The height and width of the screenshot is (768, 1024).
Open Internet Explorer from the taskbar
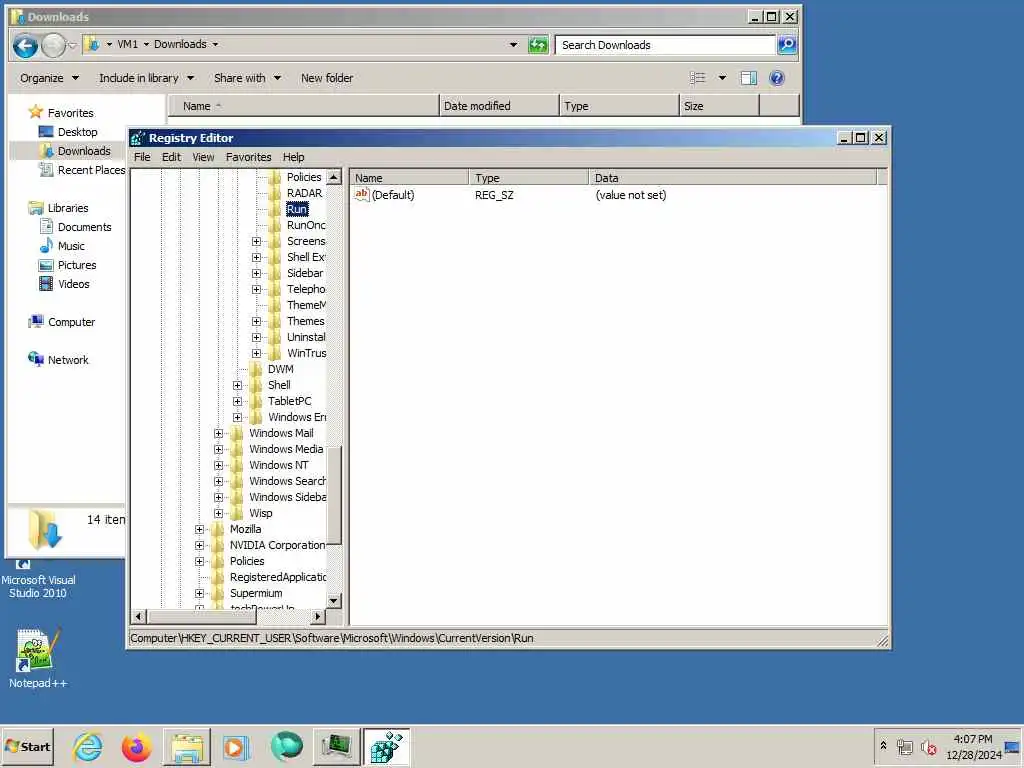coord(88,746)
